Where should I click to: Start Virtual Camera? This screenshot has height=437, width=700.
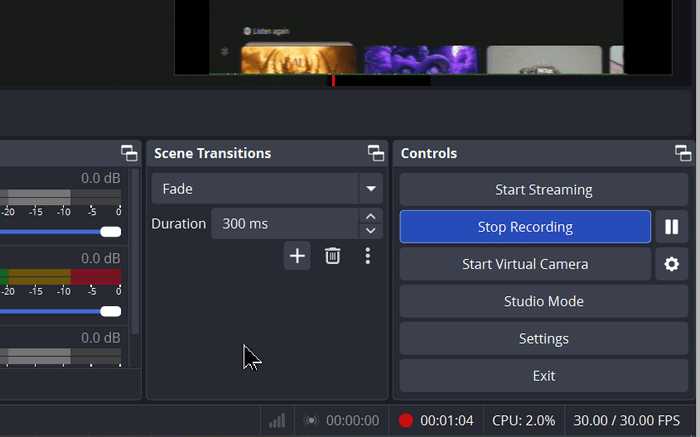[x=525, y=264]
